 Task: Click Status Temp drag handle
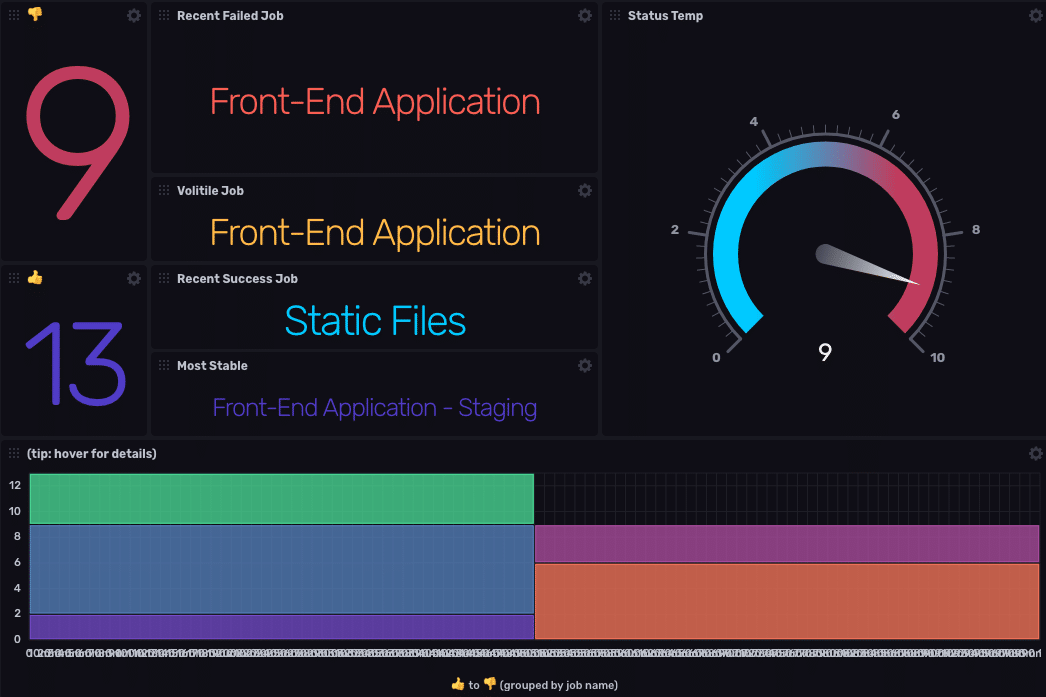(615, 15)
